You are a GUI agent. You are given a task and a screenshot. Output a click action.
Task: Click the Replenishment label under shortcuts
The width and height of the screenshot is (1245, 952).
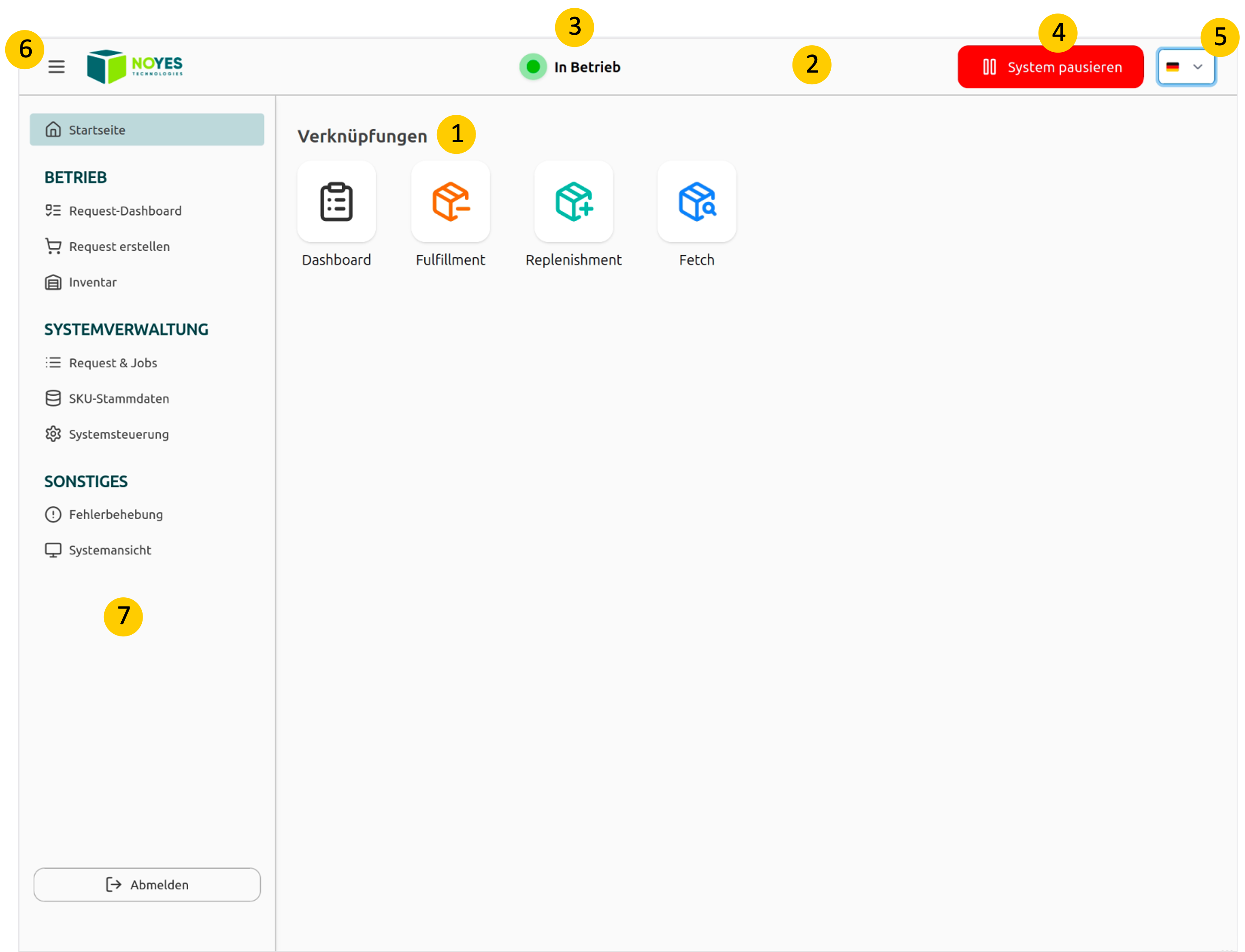pyautogui.click(x=573, y=260)
